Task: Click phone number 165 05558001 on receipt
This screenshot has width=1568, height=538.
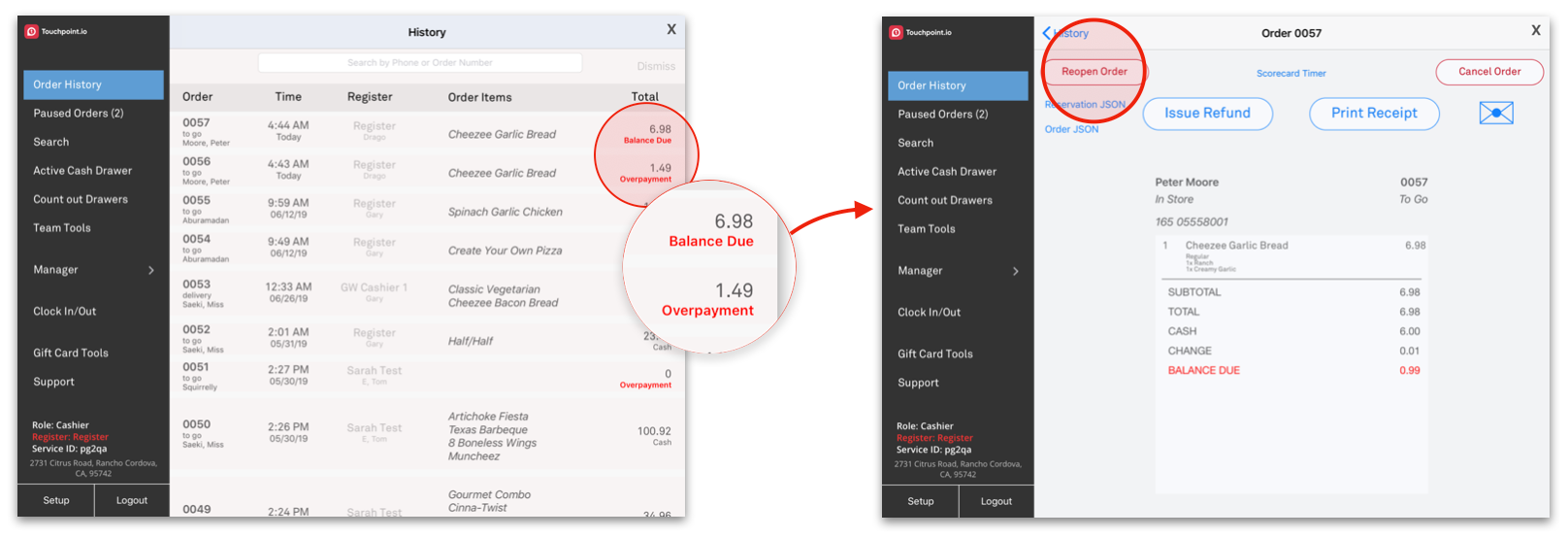Action: click(1192, 222)
